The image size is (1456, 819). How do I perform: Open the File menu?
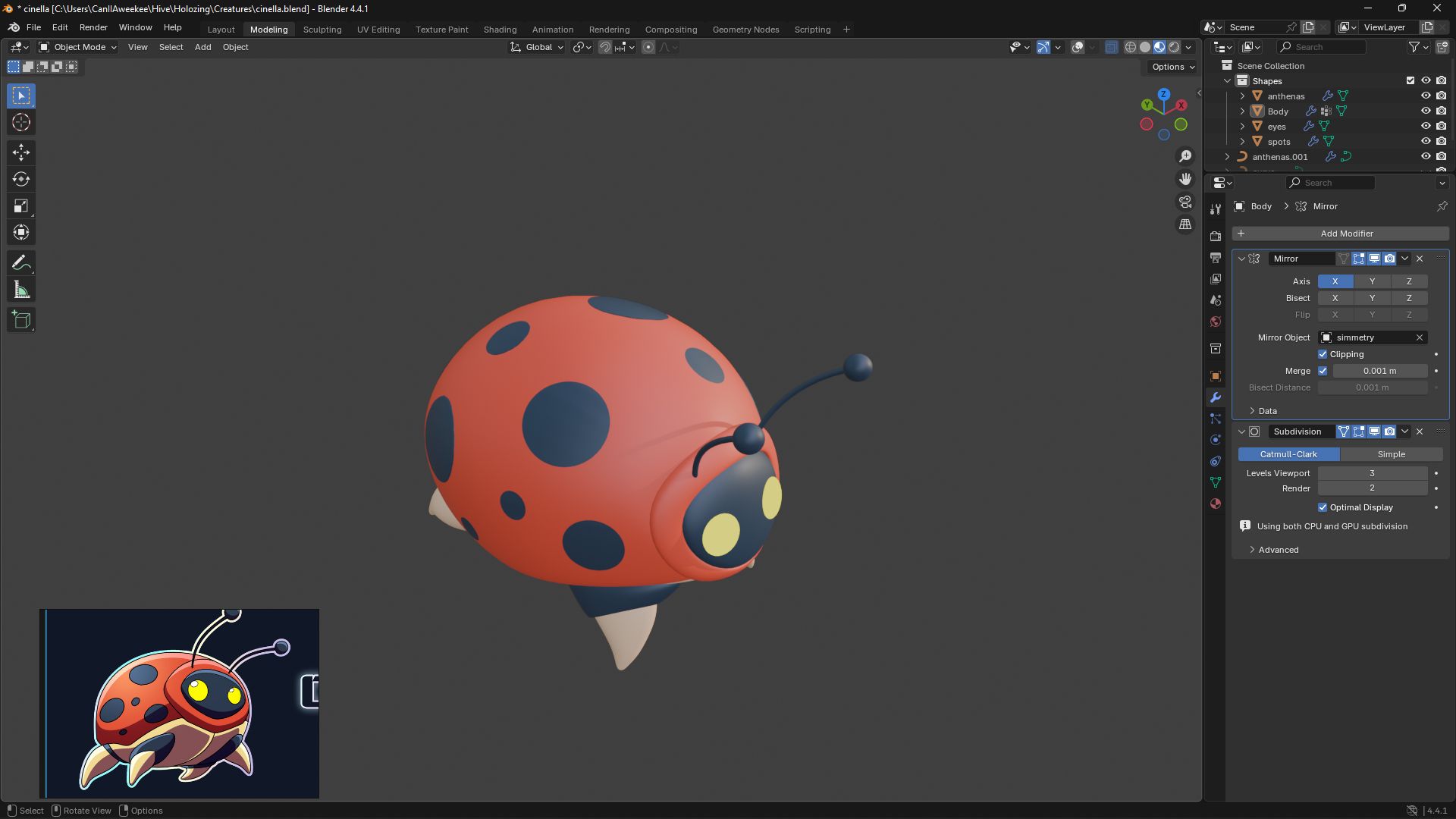[33, 27]
